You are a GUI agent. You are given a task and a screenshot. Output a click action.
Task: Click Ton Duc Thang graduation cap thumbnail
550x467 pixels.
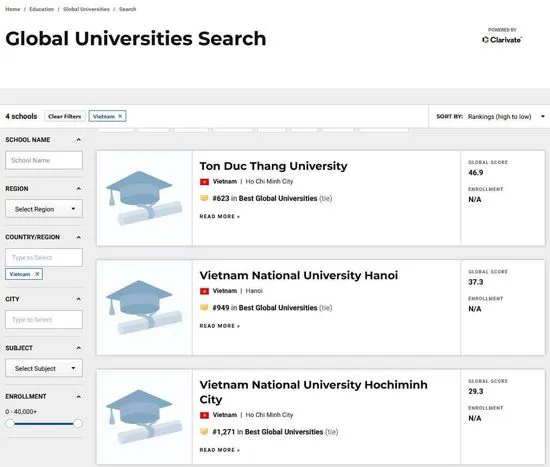pos(144,198)
